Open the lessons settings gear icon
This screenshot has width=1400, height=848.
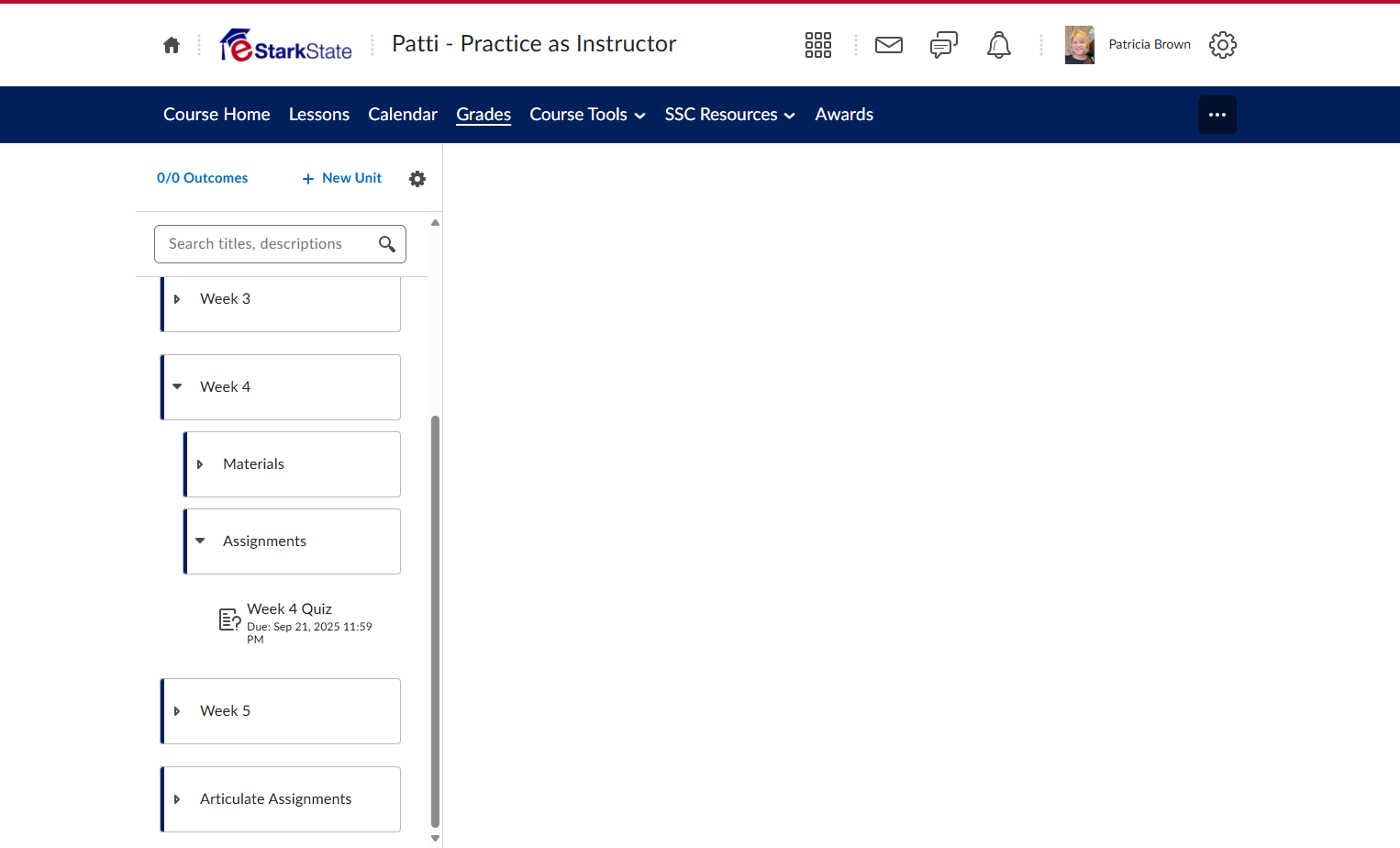tap(417, 179)
